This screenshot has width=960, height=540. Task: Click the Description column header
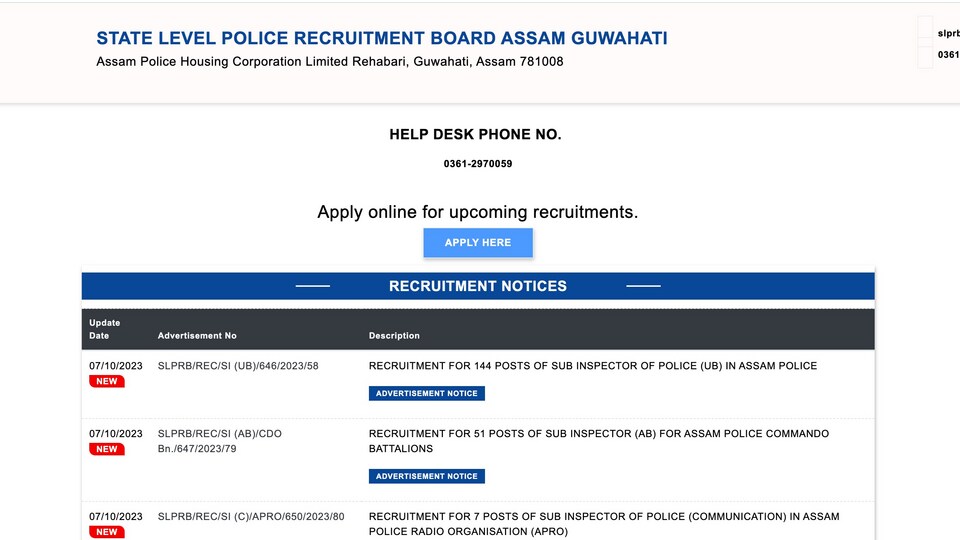[394, 336]
